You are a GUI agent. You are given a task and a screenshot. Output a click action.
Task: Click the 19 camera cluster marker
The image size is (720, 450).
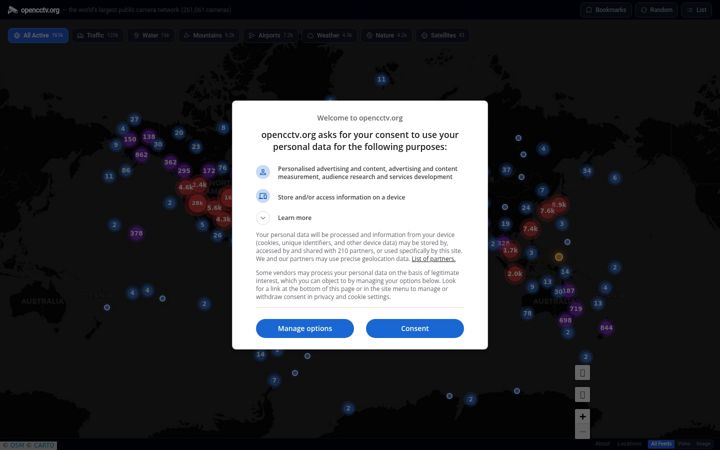click(x=505, y=224)
